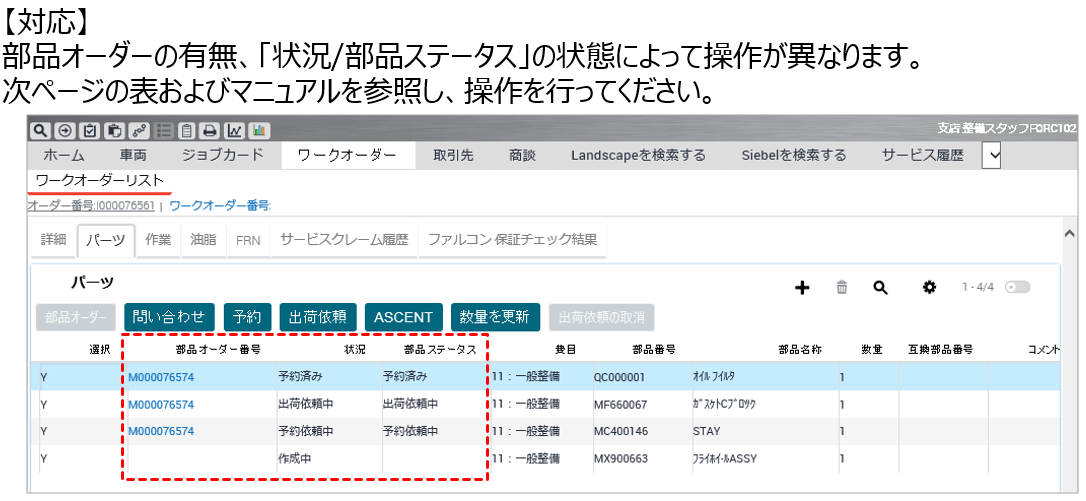Open the gear settings in パーツ panel
The height and width of the screenshot is (501, 1086).
[929, 288]
